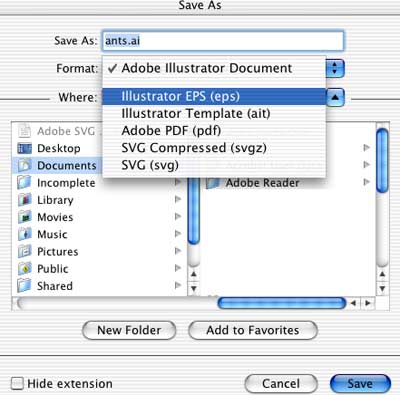Open the Shared folder icon
Screen dimensions: 400x395
click(25, 286)
